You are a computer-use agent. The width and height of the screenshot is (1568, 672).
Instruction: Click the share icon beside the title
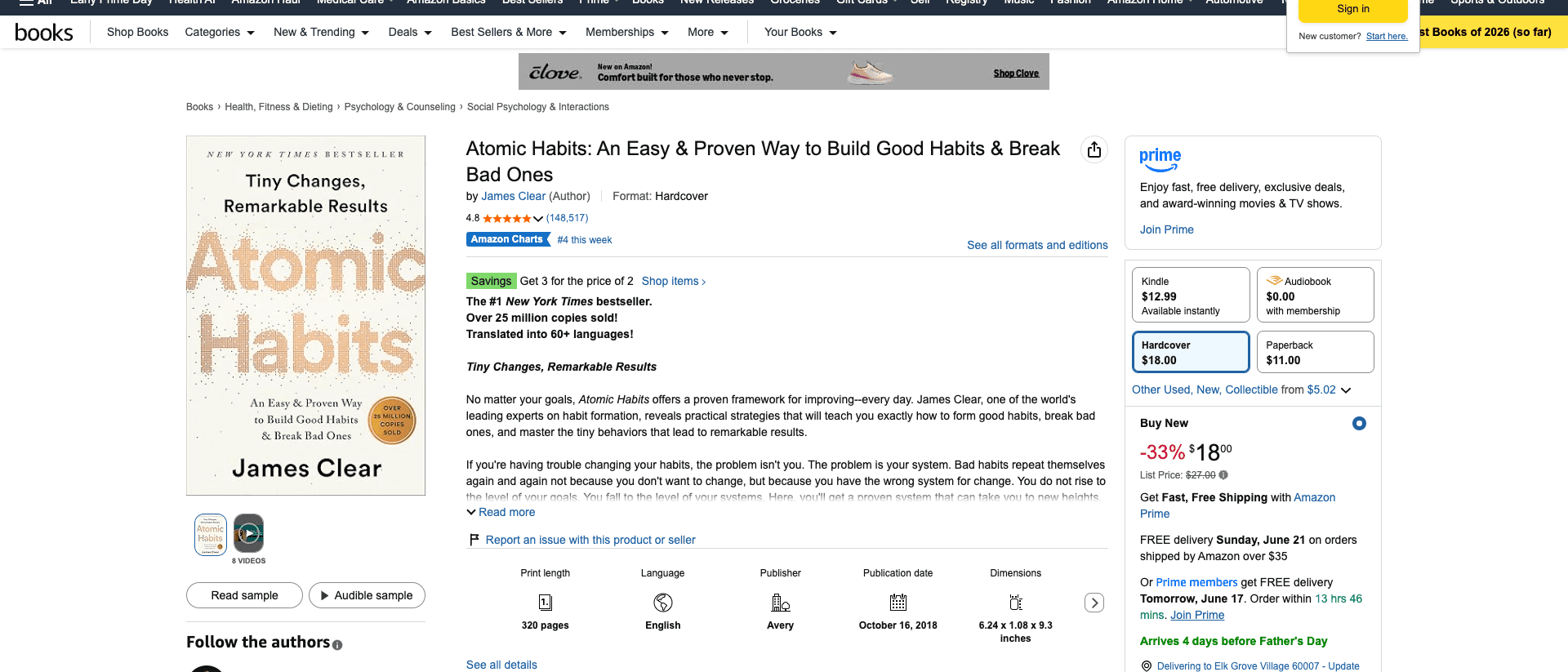pyautogui.click(x=1094, y=149)
